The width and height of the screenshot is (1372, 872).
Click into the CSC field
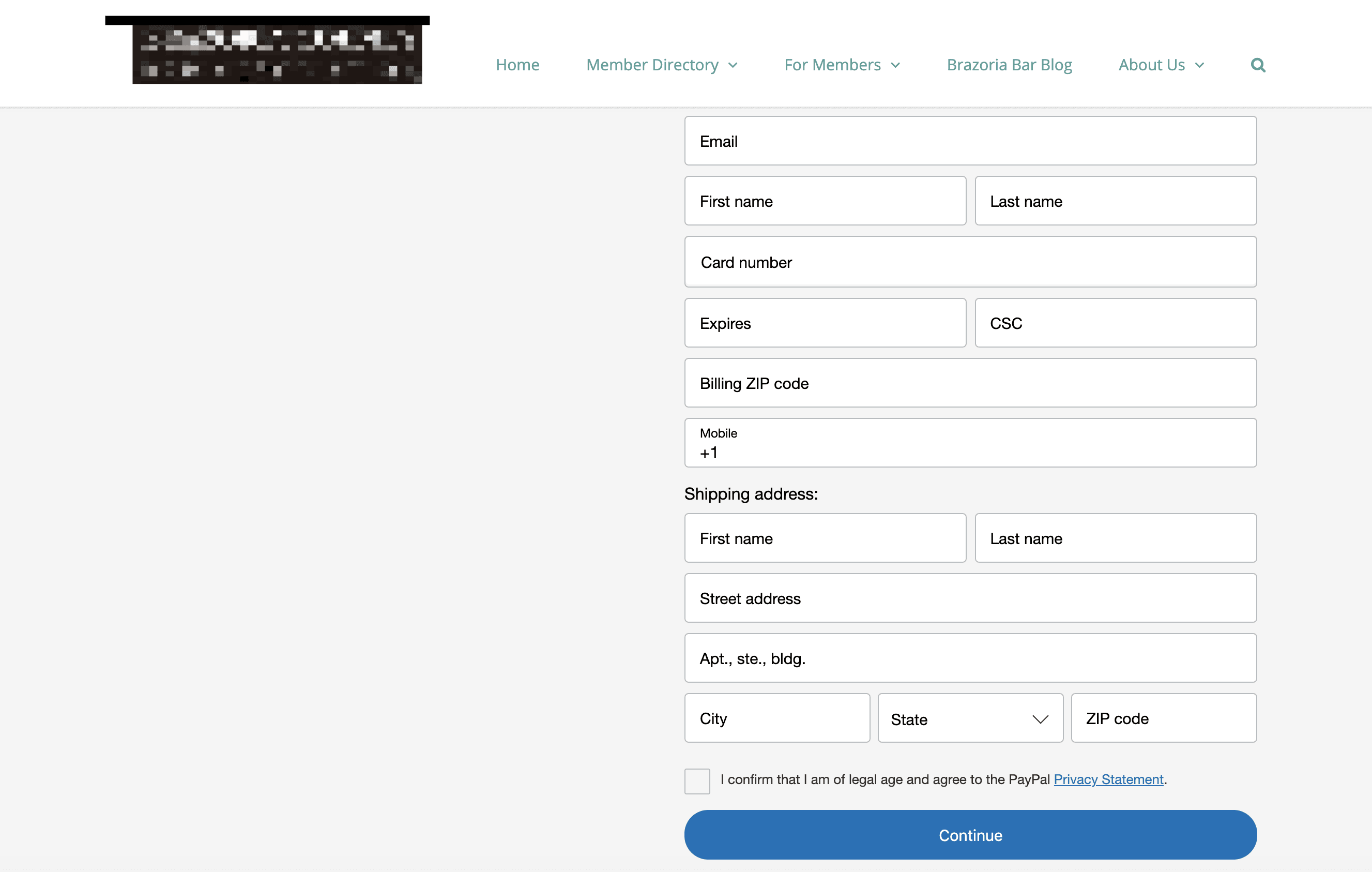1115,323
